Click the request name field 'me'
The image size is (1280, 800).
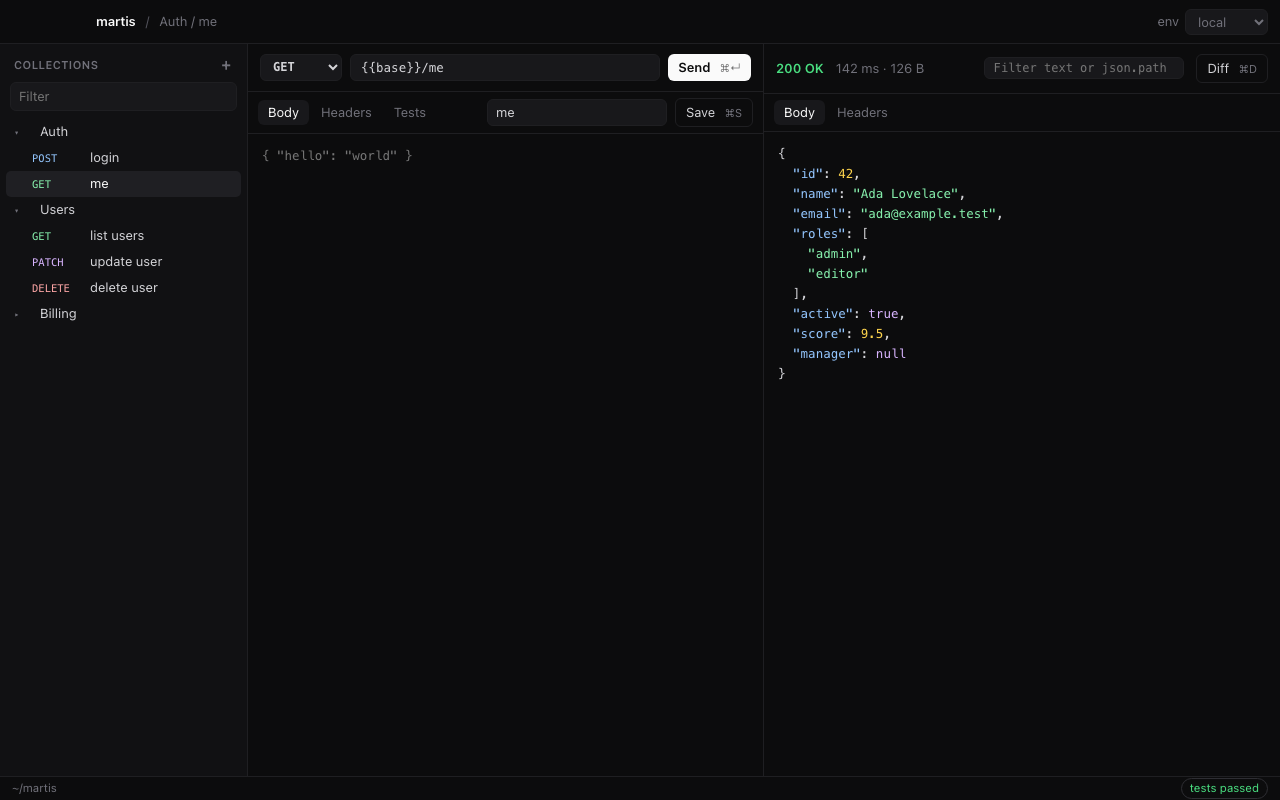[x=577, y=112]
